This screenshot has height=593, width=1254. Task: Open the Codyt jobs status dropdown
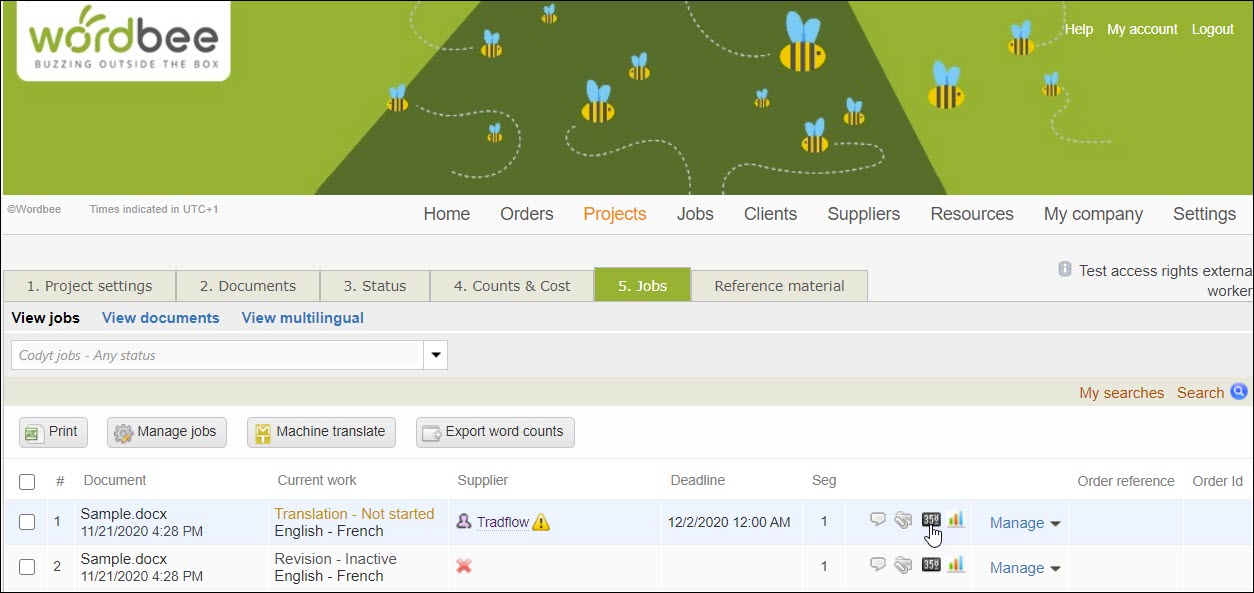click(435, 354)
